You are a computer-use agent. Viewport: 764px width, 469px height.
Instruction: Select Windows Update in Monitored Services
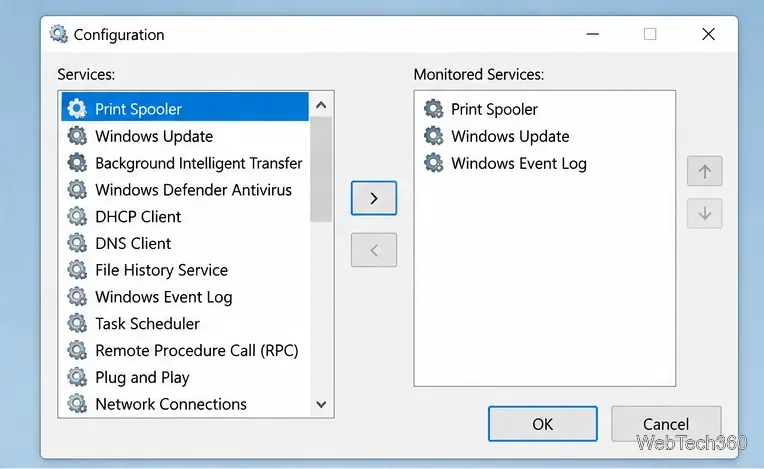click(544, 136)
